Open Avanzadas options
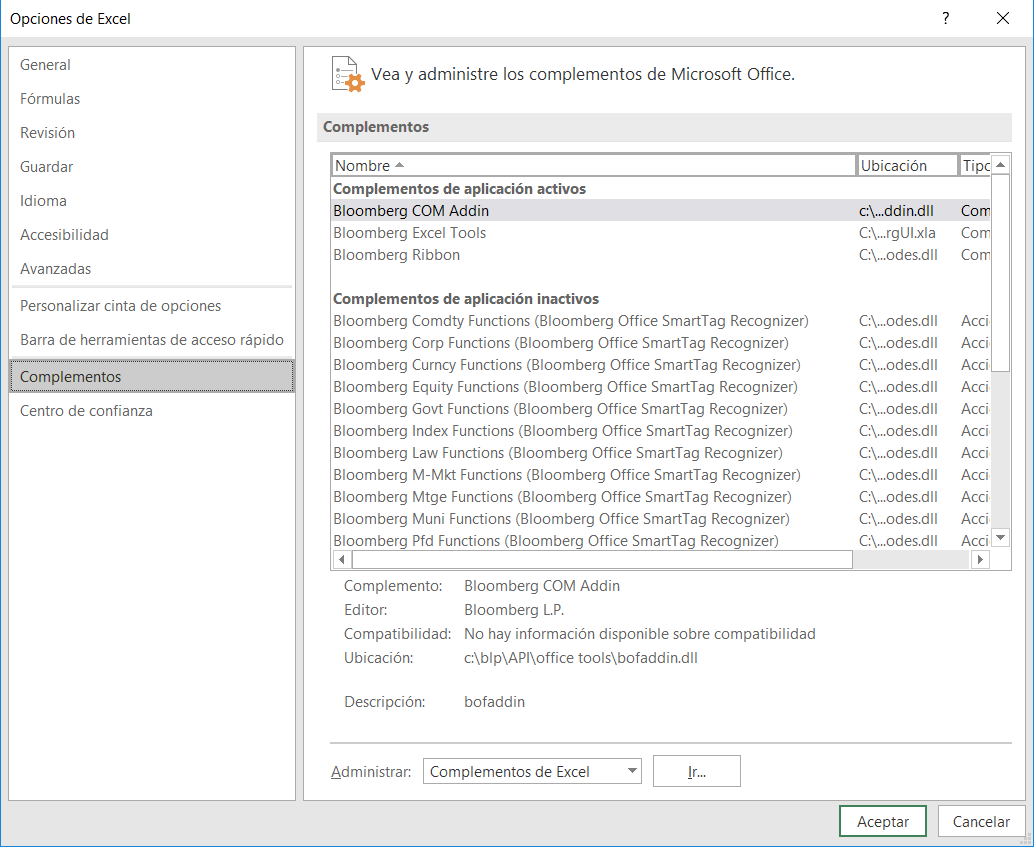Screen dimensions: 1034x847 152,268
